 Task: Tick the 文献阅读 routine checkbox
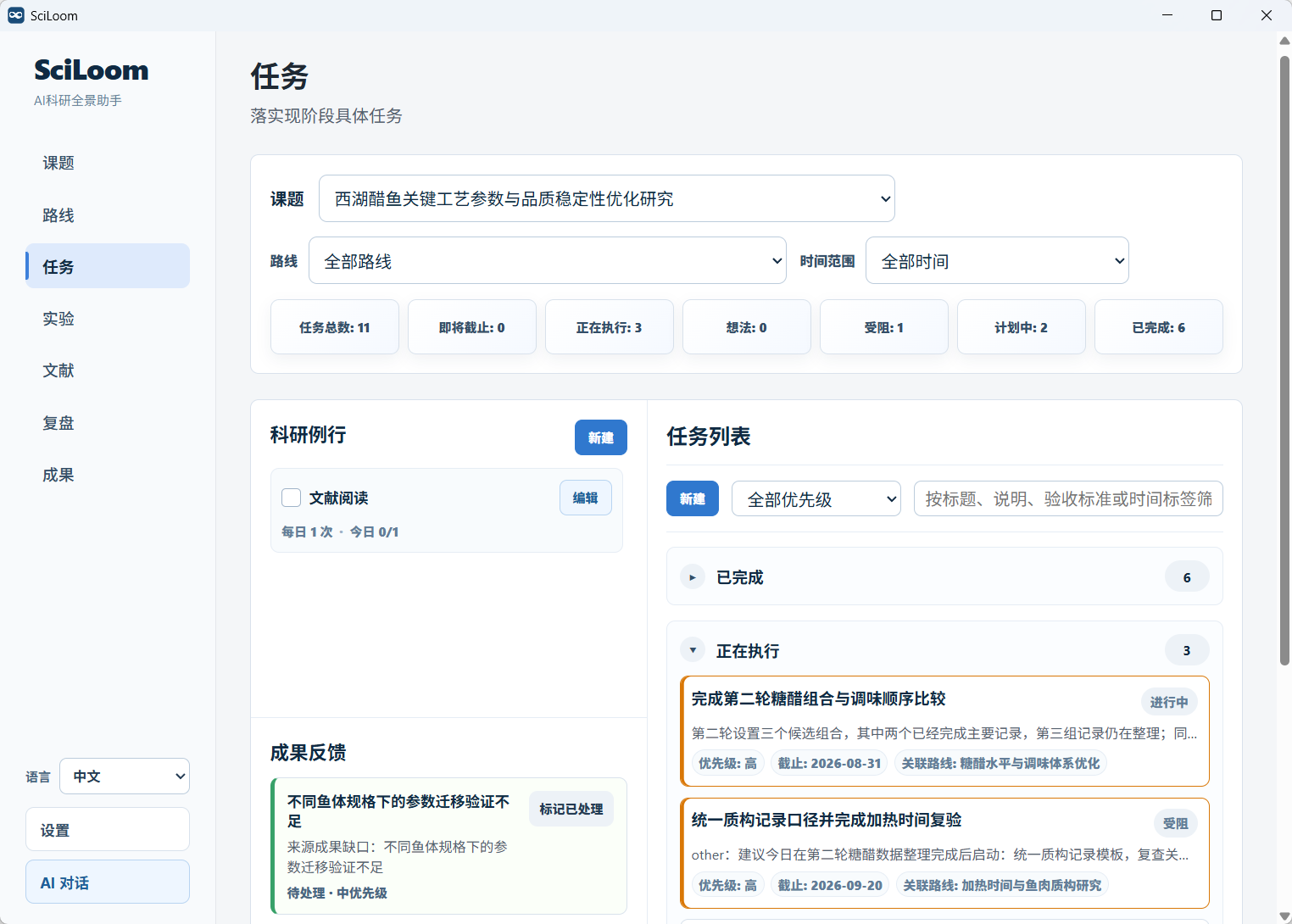[x=292, y=498]
